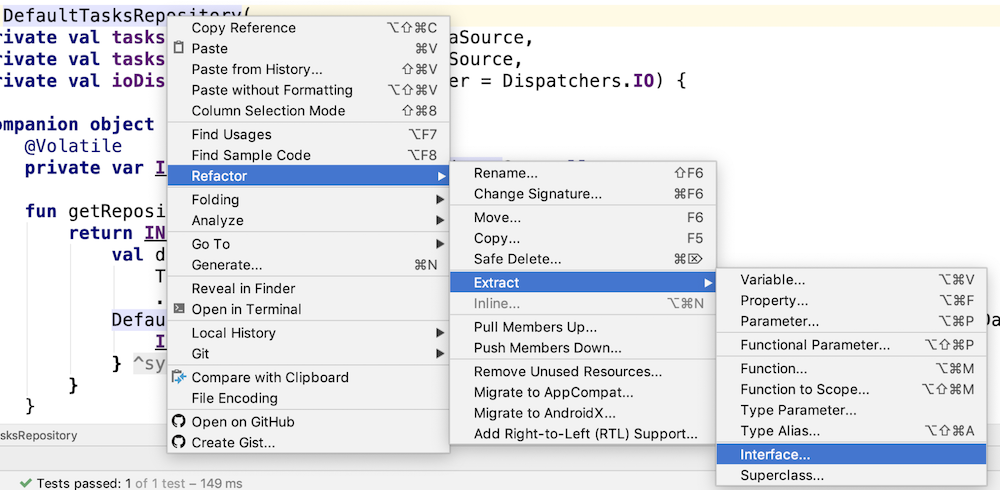Click the Open in Terminal icon
This screenshot has width=1000, height=490.
pyautogui.click(x=179, y=309)
